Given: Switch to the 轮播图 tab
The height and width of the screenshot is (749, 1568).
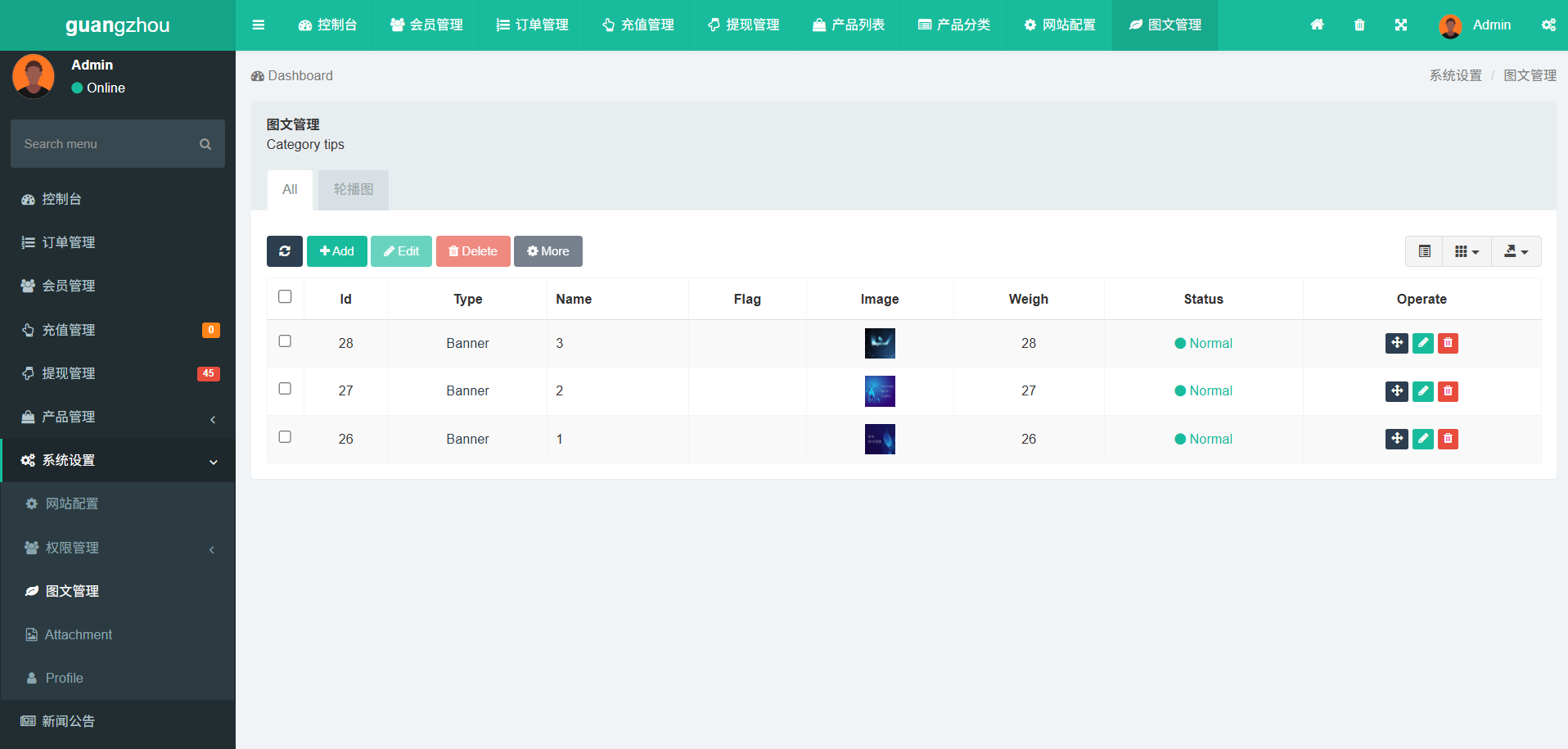Looking at the screenshot, I should point(353,189).
